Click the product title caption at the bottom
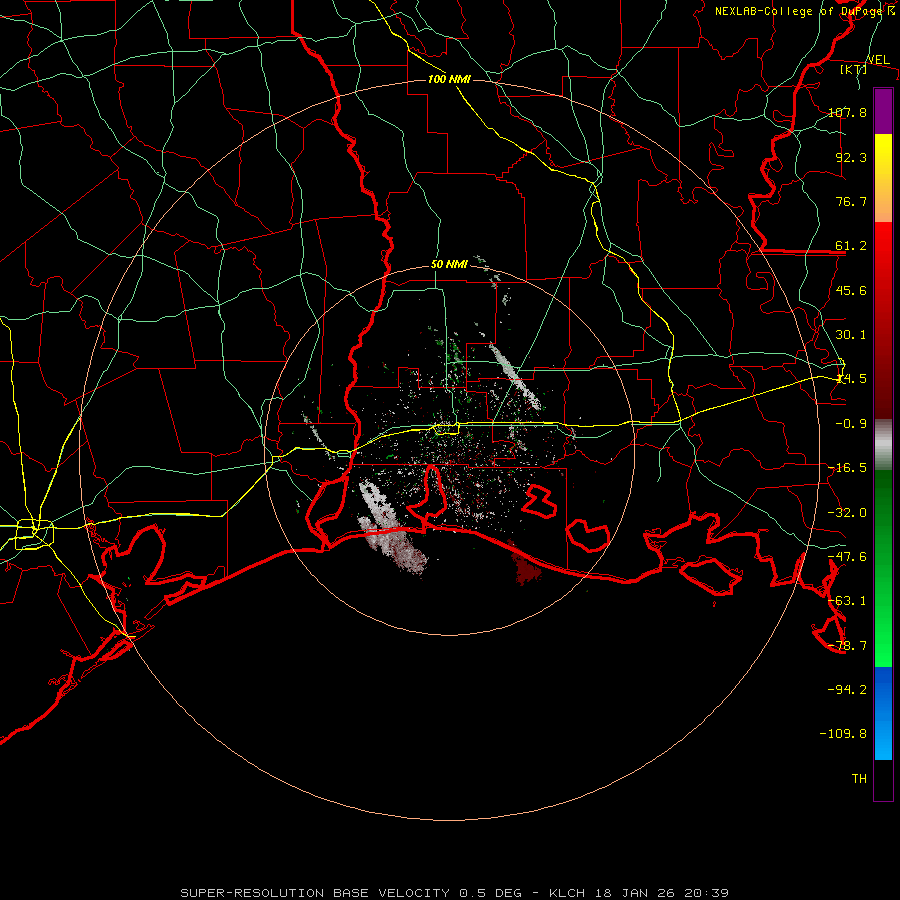 (x=455, y=893)
